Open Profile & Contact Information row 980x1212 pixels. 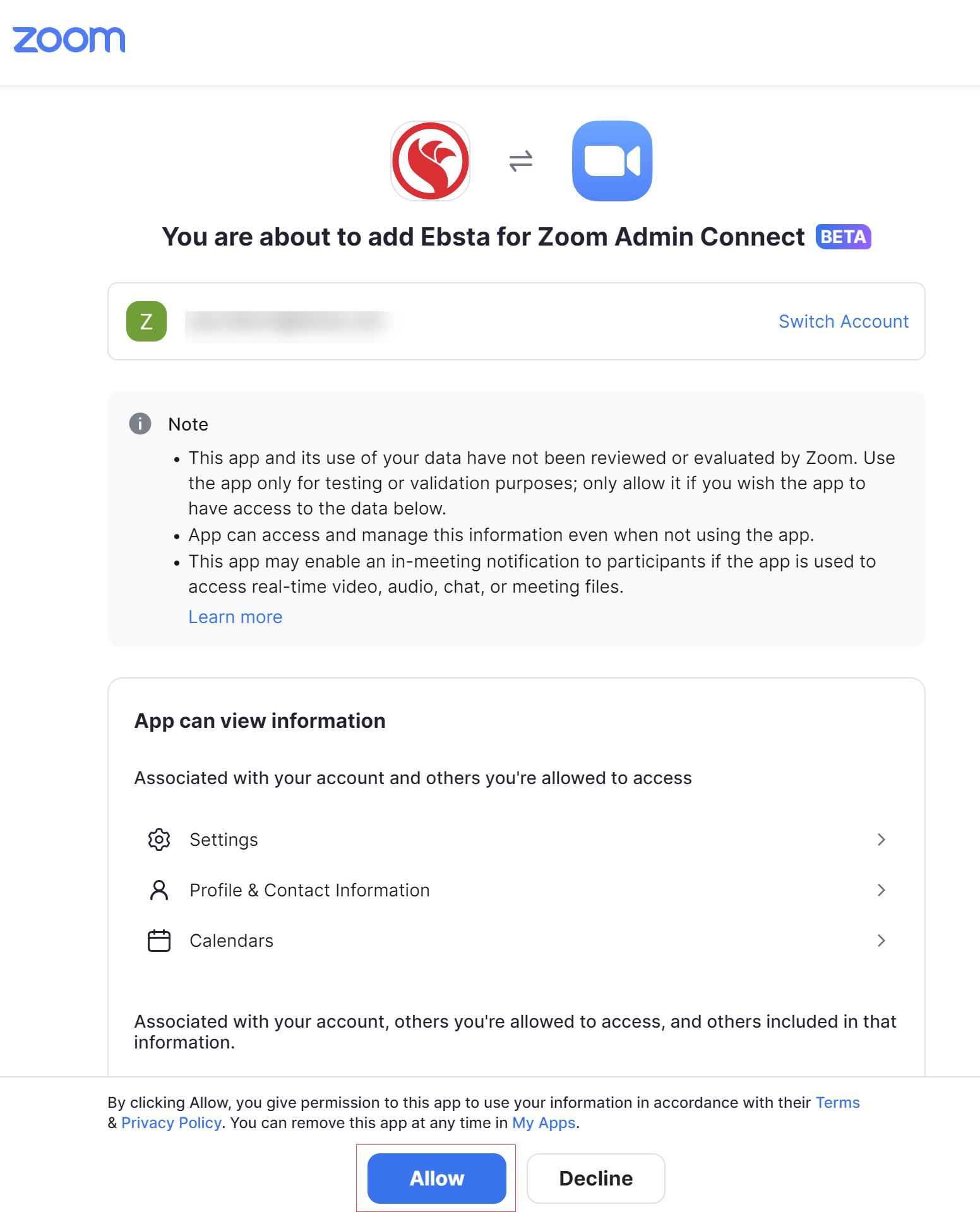click(x=309, y=890)
